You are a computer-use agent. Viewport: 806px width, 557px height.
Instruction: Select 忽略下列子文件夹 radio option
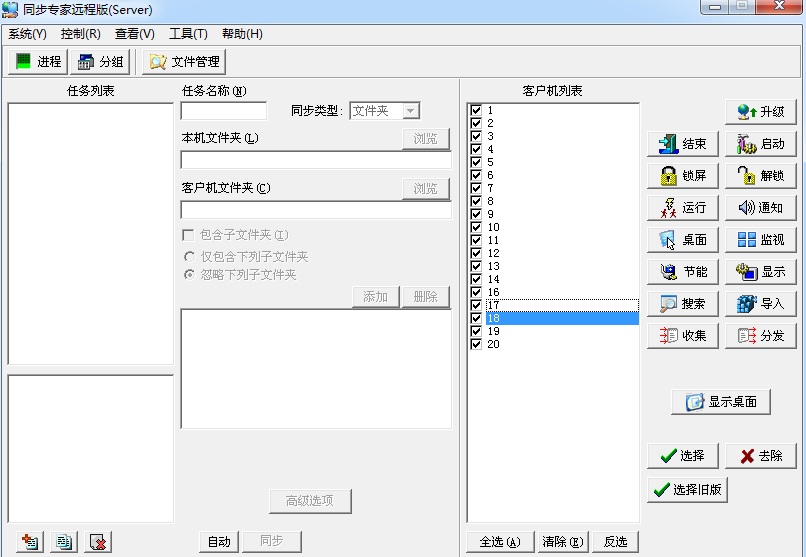(x=190, y=275)
